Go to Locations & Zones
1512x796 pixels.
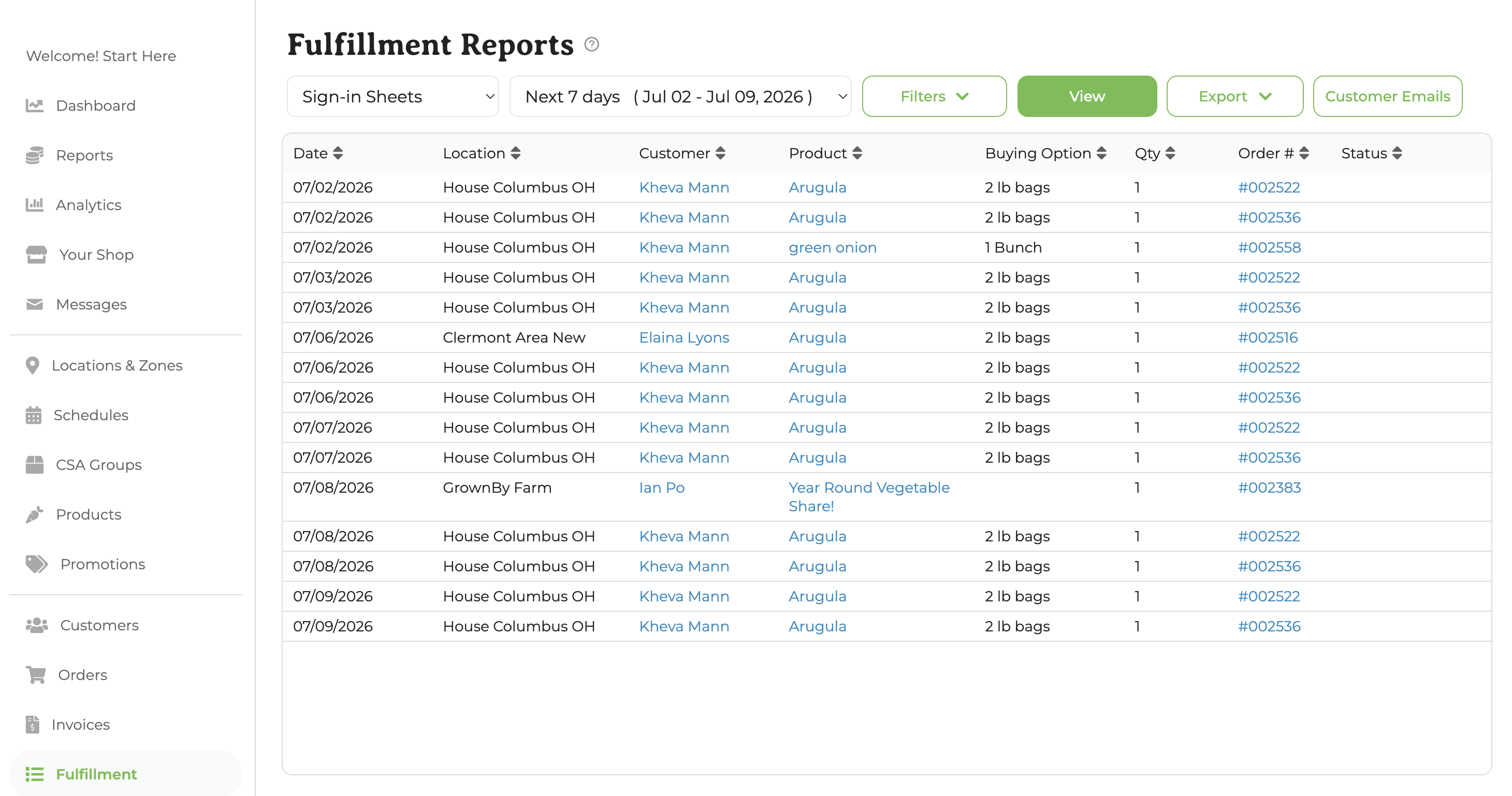tap(118, 365)
